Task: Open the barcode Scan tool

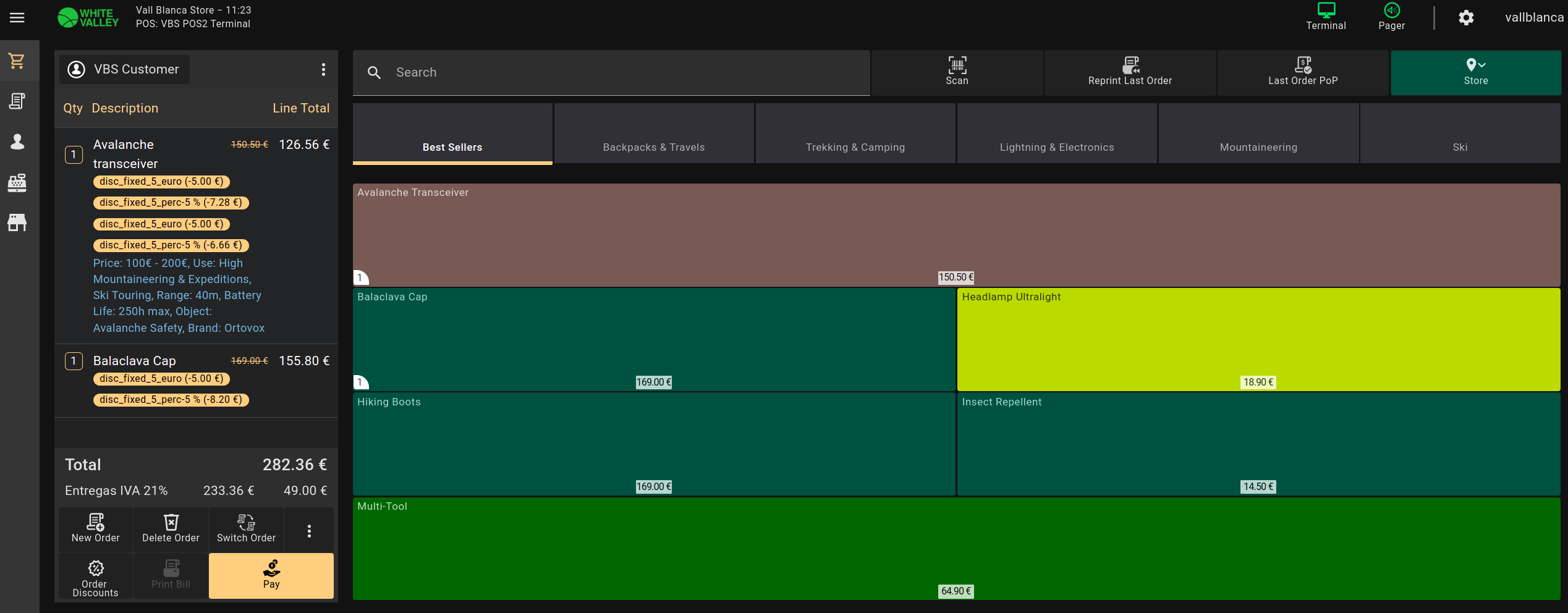Action: coord(956,72)
